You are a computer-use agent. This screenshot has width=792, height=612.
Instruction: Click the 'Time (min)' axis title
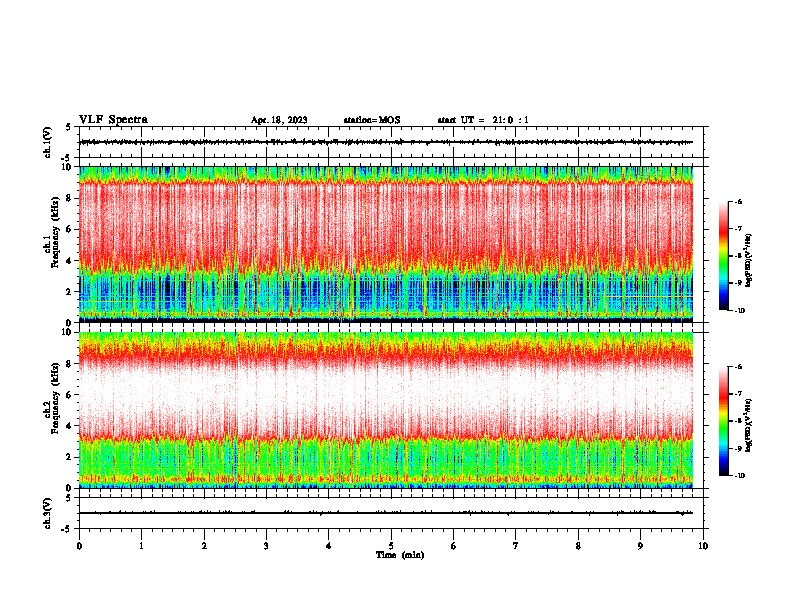[400, 555]
